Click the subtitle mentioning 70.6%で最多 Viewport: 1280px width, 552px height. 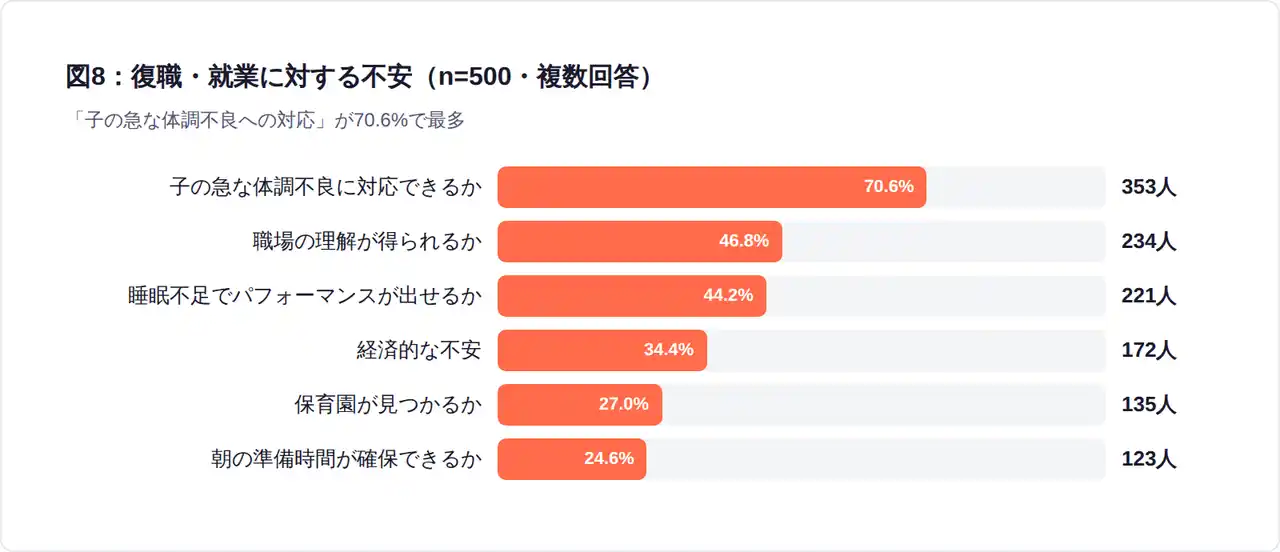(x=266, y=121)
